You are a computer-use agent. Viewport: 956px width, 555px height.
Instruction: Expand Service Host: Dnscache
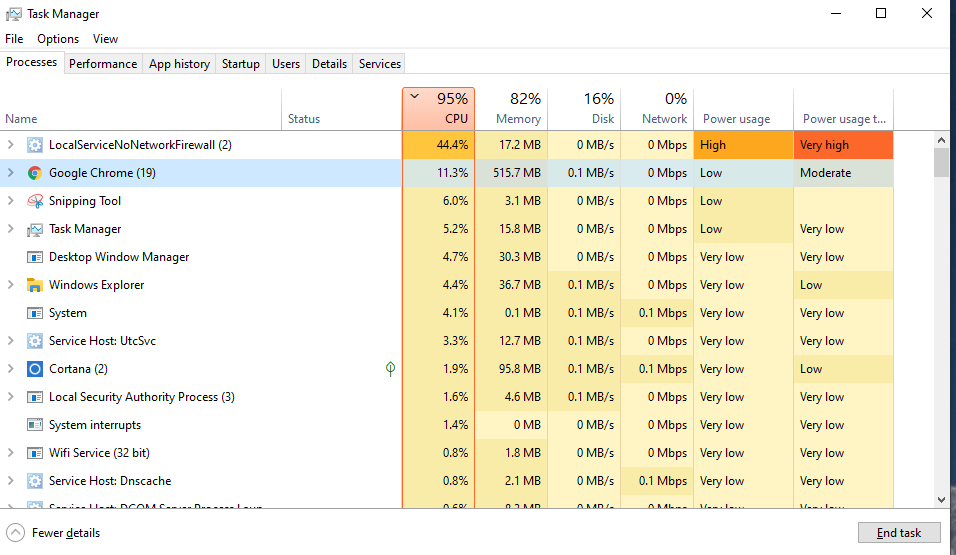(10, 481)
